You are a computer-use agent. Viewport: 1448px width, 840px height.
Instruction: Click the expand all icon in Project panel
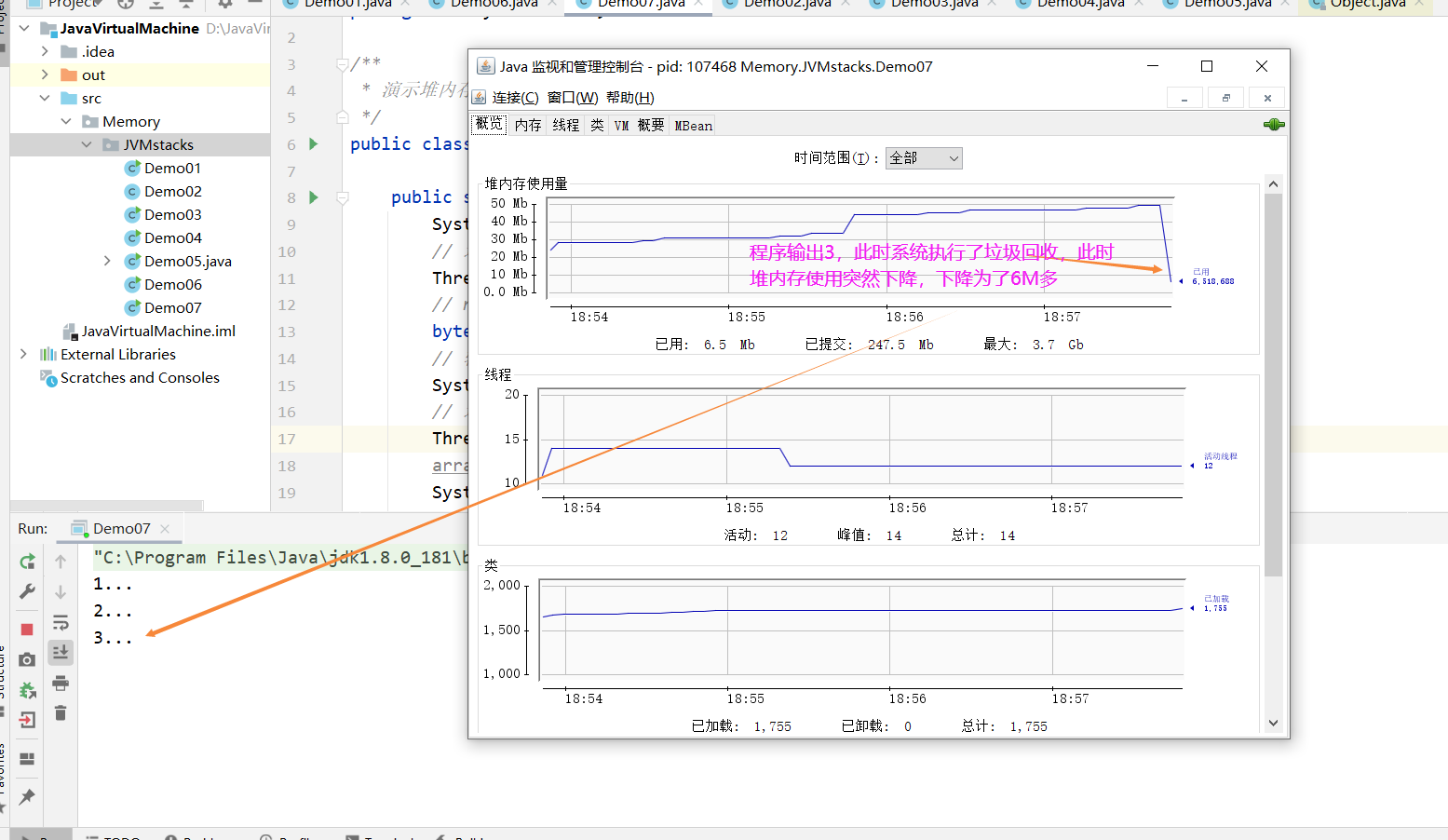coord(156,4)
